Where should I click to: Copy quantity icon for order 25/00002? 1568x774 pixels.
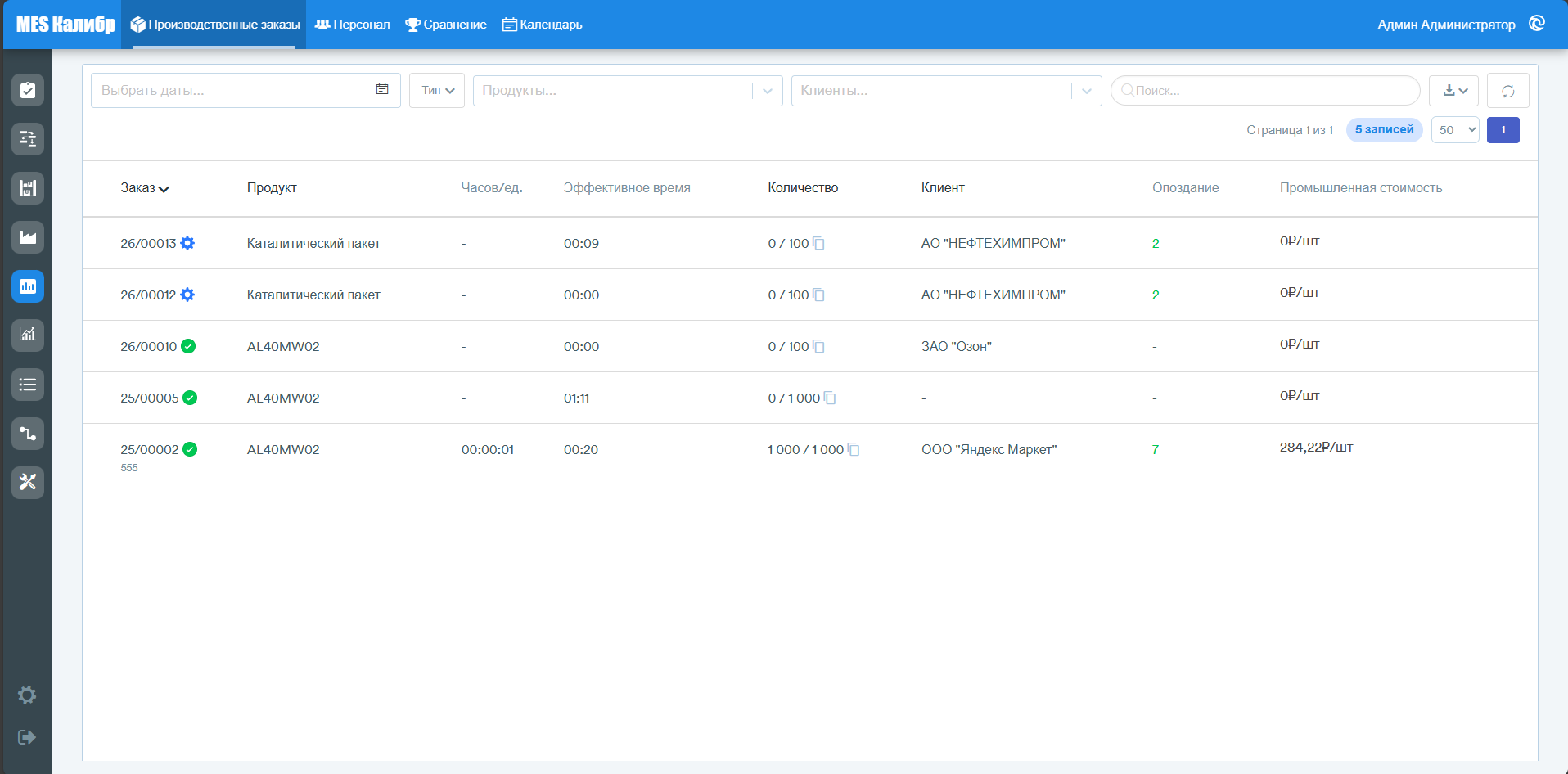(x=854, y=449)
